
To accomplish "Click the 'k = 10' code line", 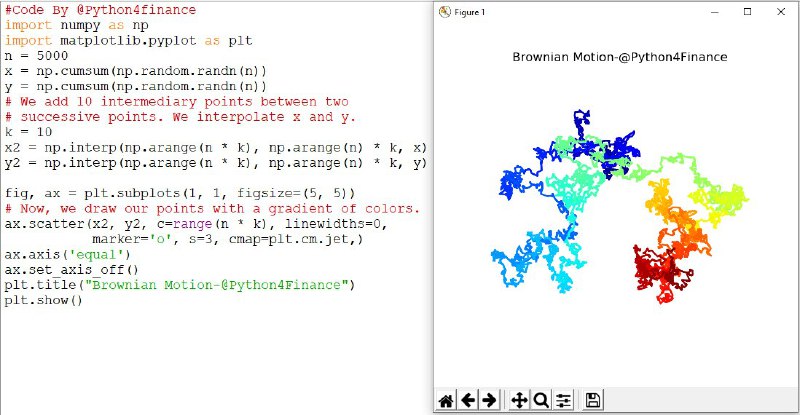I will pos(29,132).
